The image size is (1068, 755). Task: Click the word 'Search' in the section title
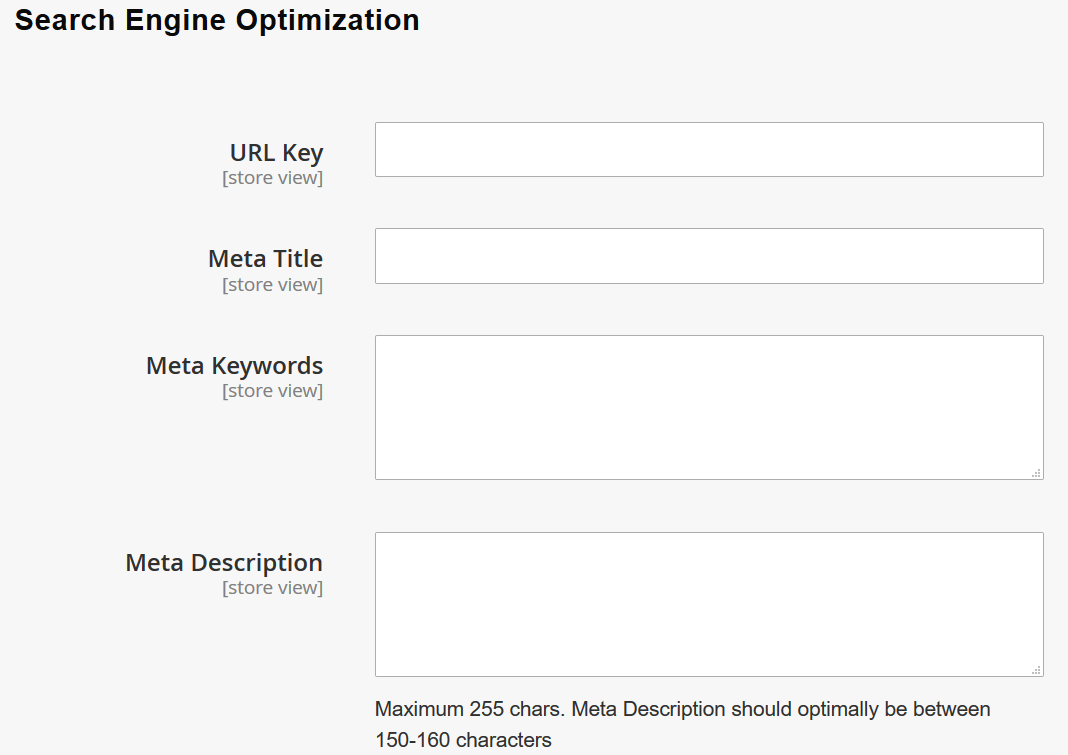tap(65, 20)
